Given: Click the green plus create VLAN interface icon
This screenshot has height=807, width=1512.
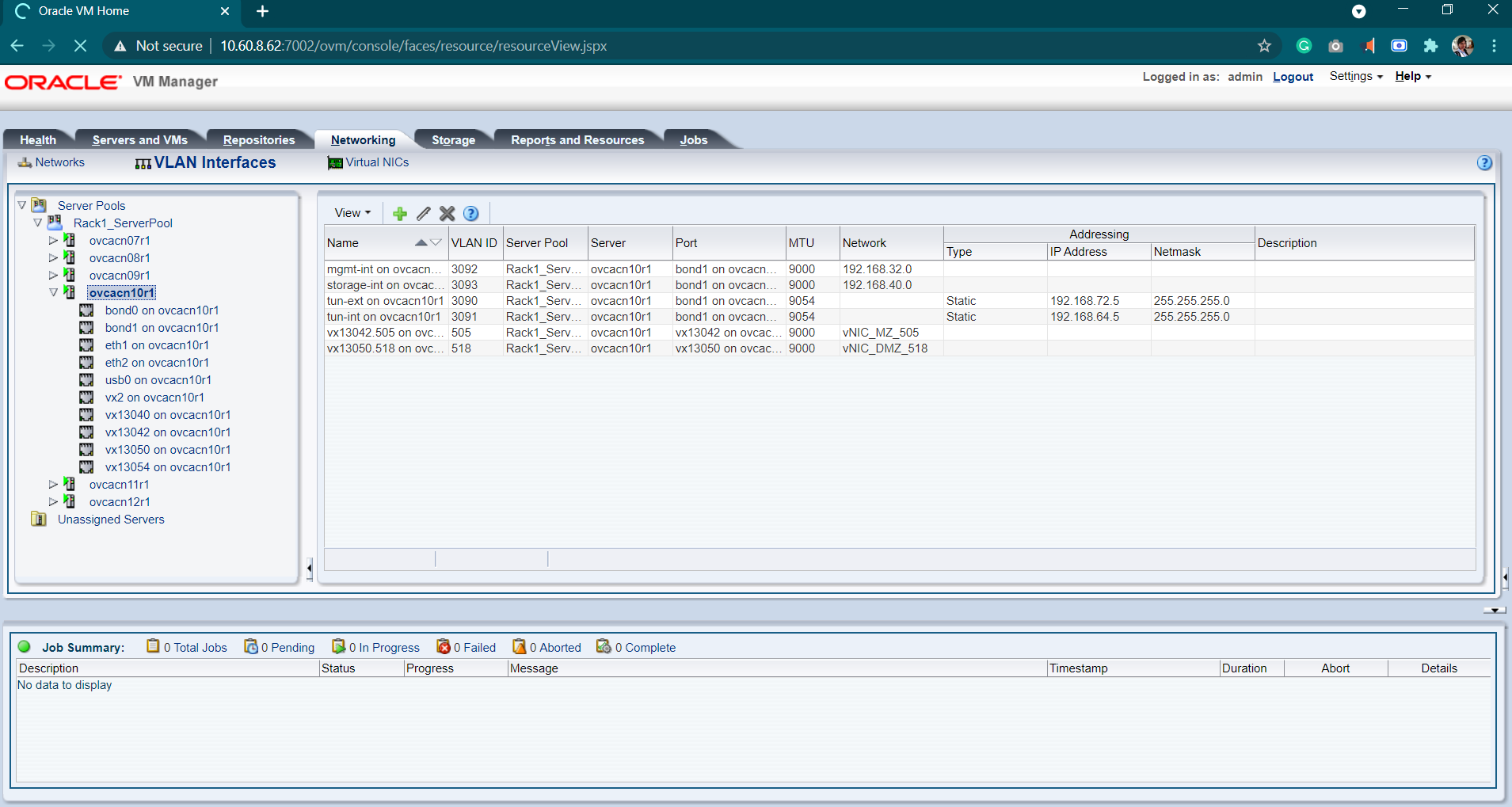Looking at the screenshot, I should (400, 214).
